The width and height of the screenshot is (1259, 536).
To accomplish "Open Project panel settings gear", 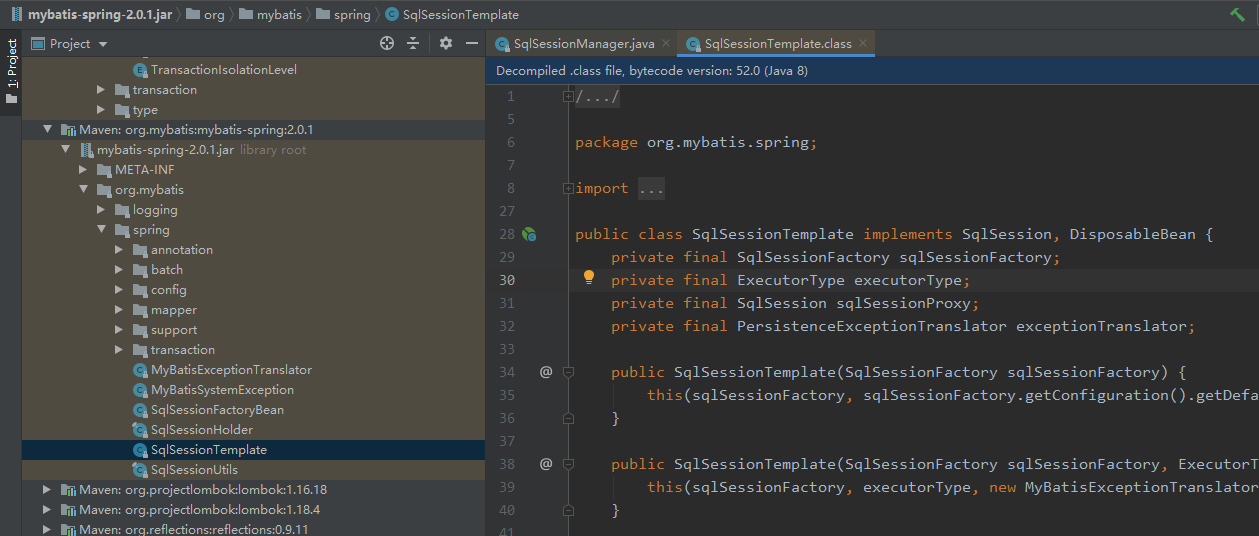I will pyautogui.click(x=446, y=43).
